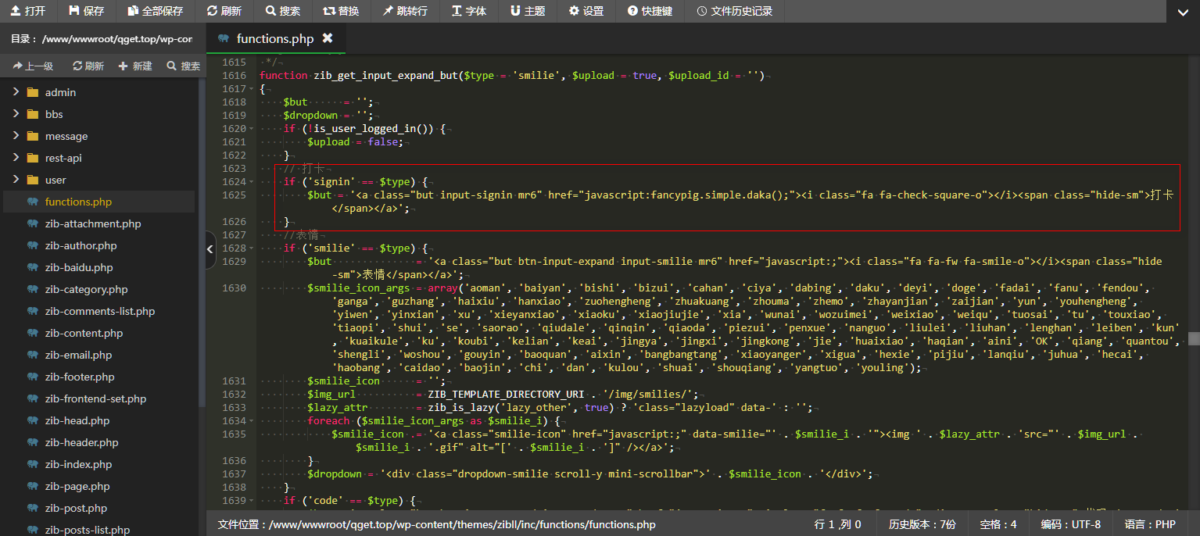Click the 语言: PHP language status item
This screenshot has width=1200, height=536.
click(1152, 524)
